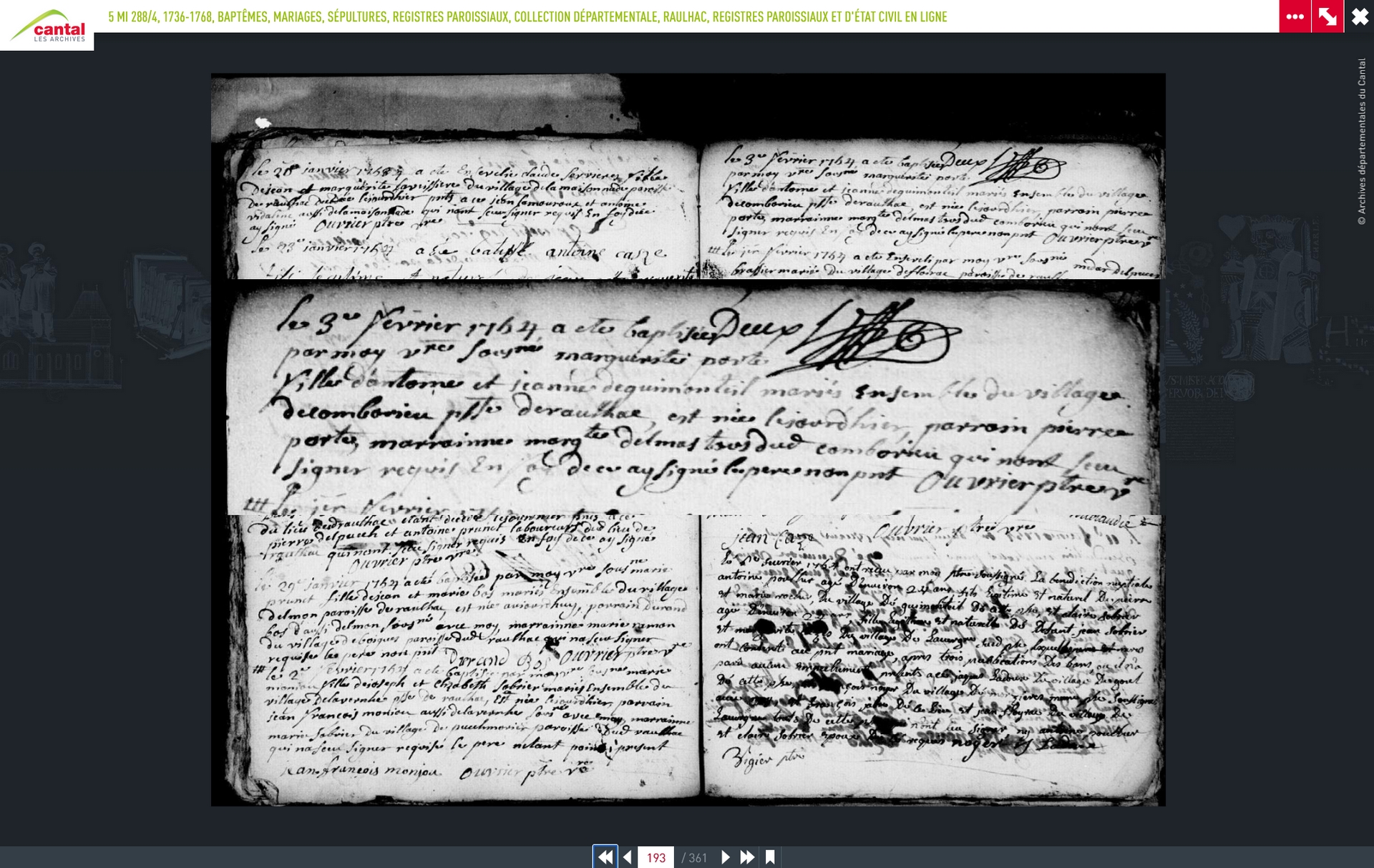The image size is (1374, 868).
Task: Click the register title 5 MI 288/4
Action: (x=133, y=16)
